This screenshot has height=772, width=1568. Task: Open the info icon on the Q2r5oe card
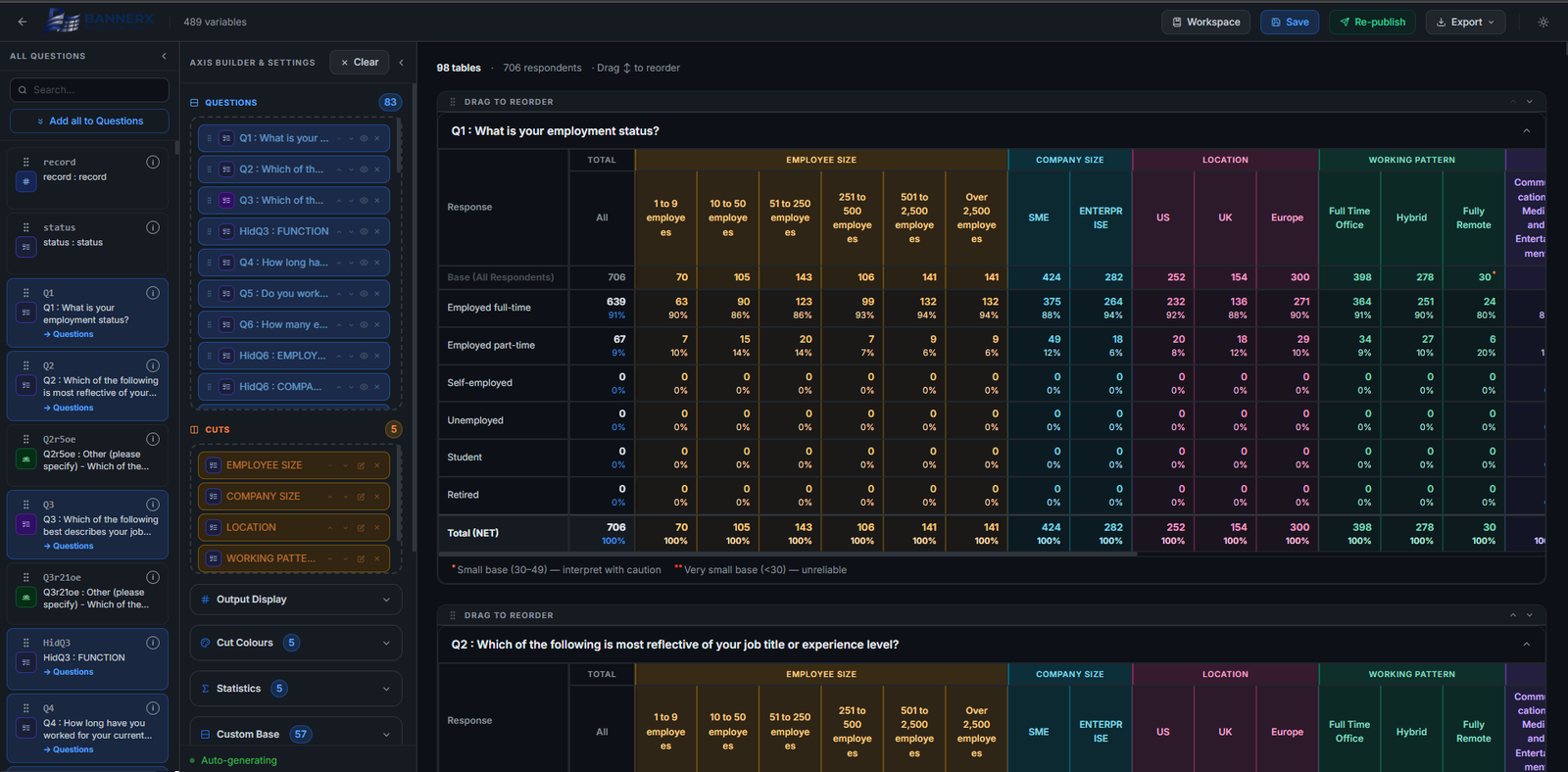[153, 439]
